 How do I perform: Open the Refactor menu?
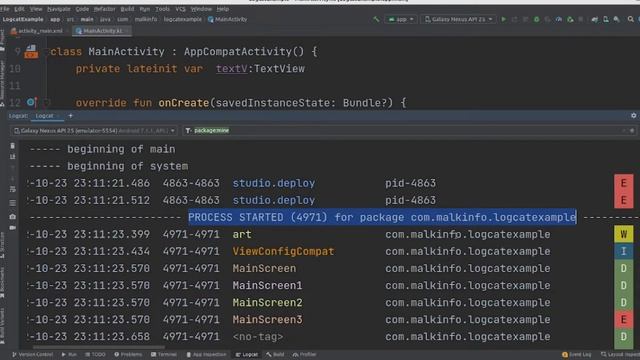coord(104,9)
